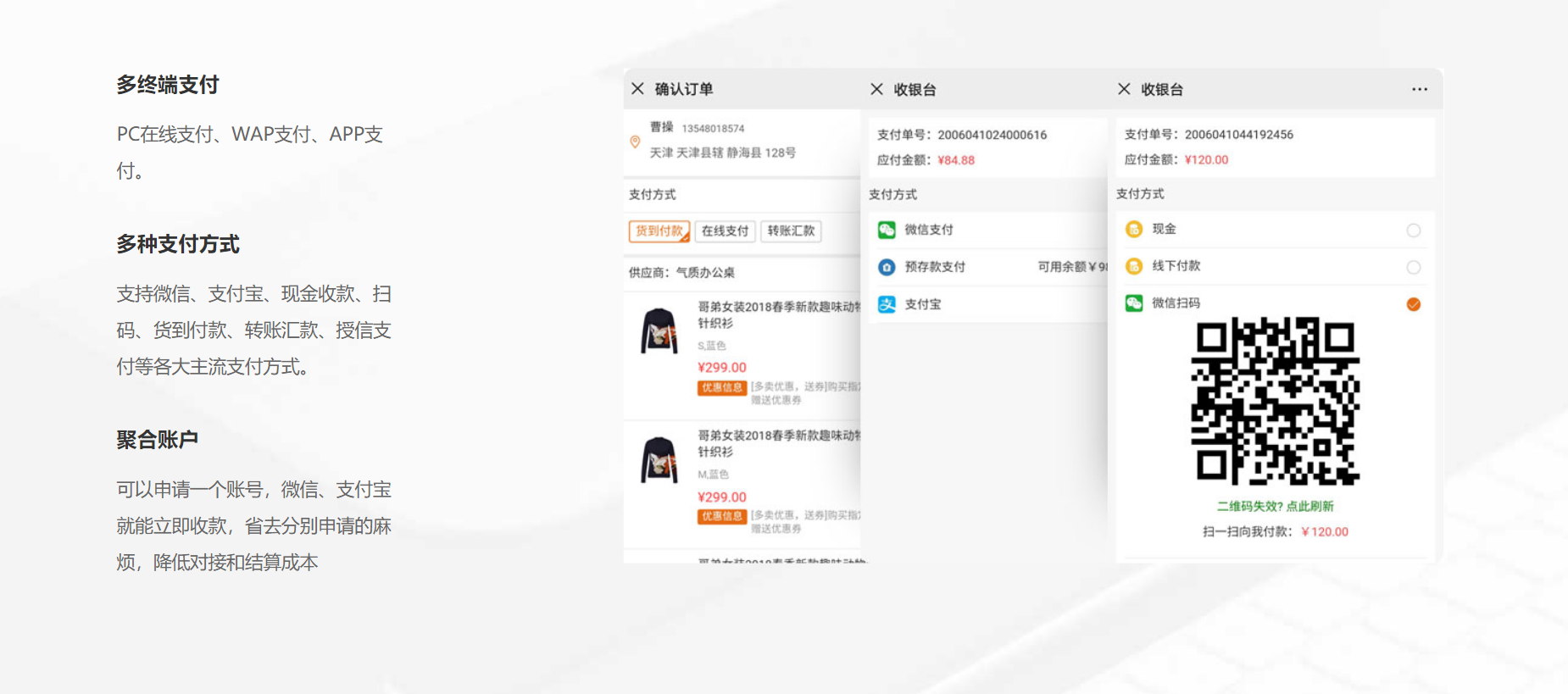Click the 可用余额 balance text
The image size is (1568, 694).
click(x=1072, y=267)
